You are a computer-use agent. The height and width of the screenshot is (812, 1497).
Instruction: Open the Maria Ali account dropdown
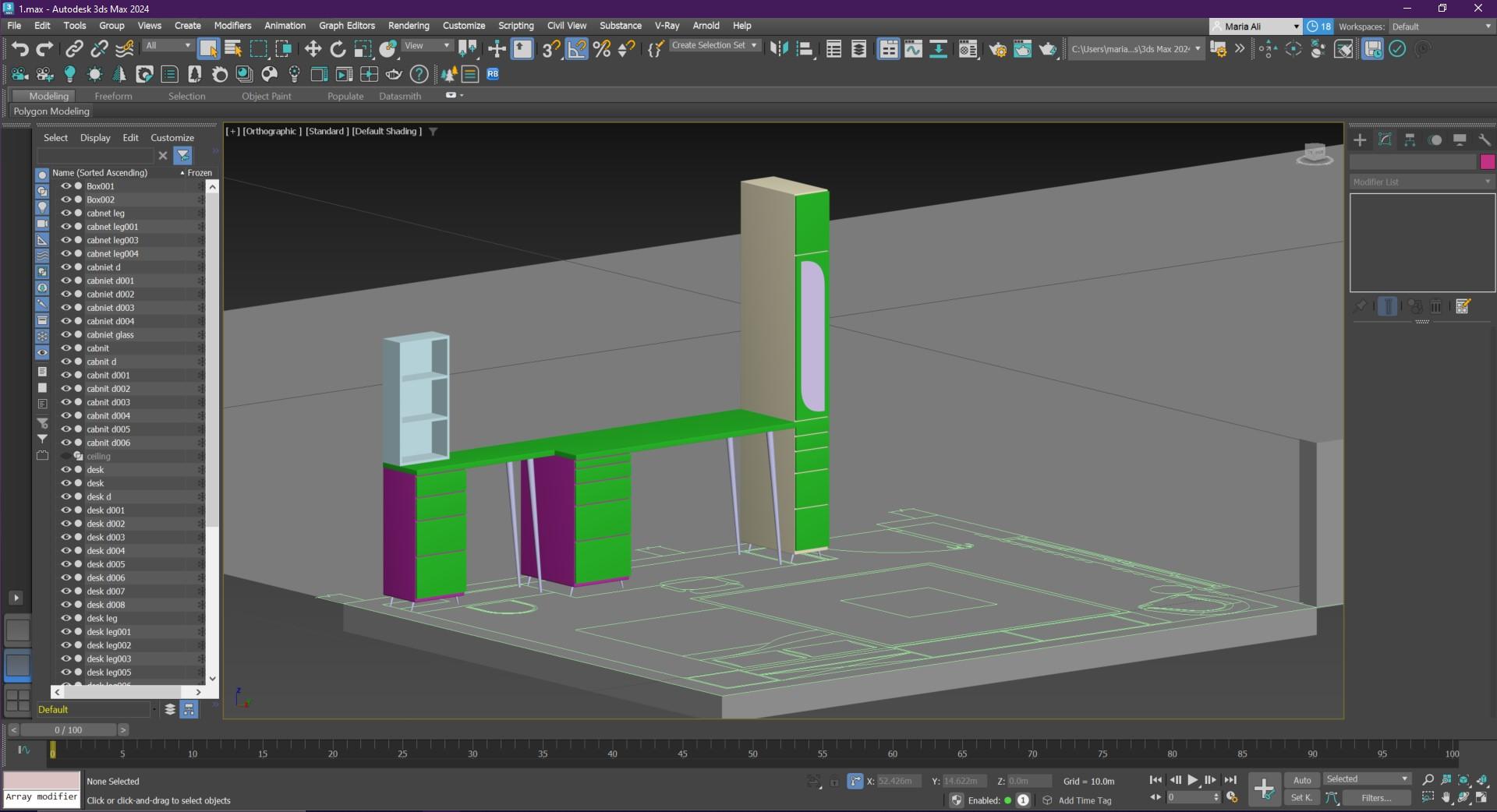coord(1255,26)
